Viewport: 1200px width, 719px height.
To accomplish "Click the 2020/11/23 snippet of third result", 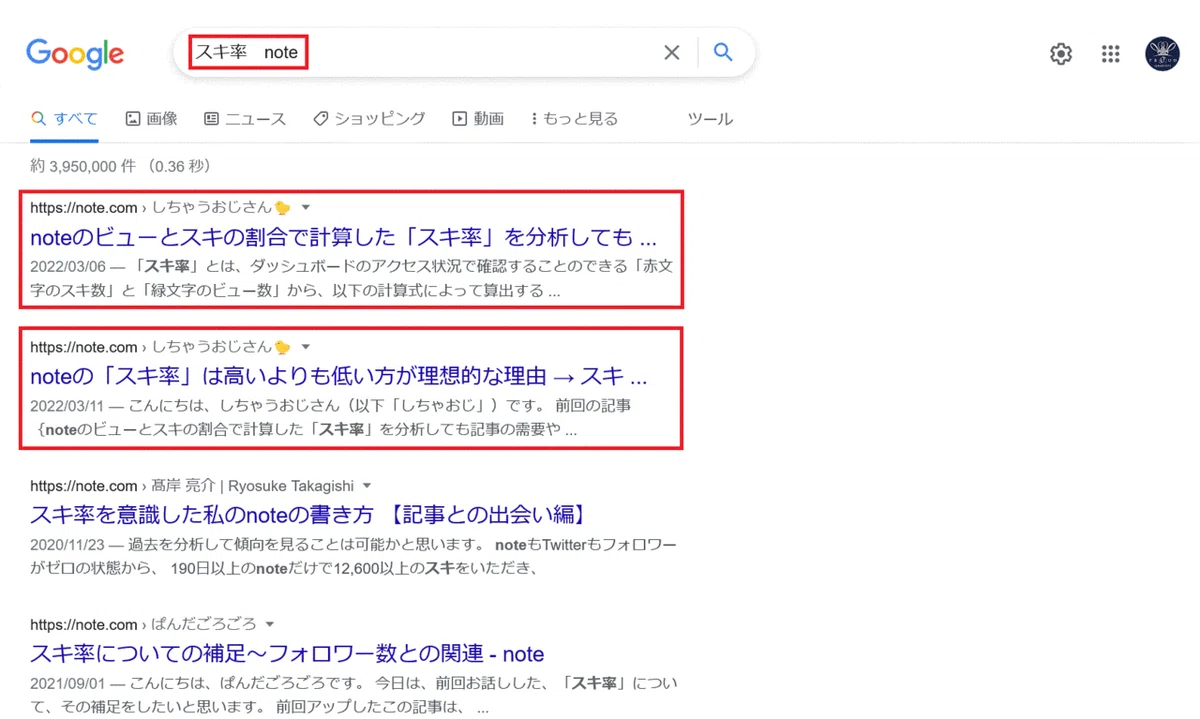I will (x=354, y=557).
